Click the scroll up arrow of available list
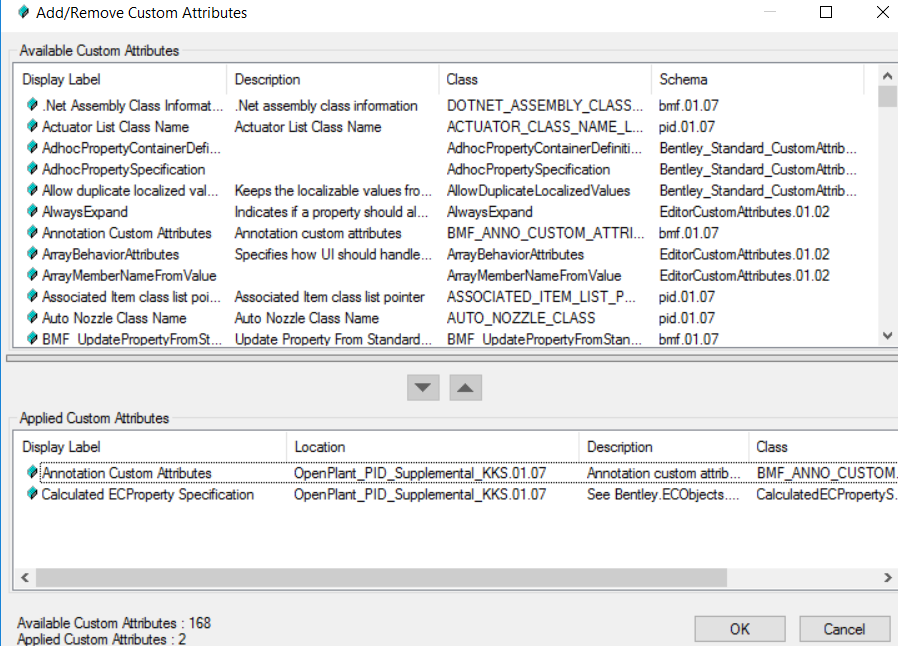 [x=887, y=76]
